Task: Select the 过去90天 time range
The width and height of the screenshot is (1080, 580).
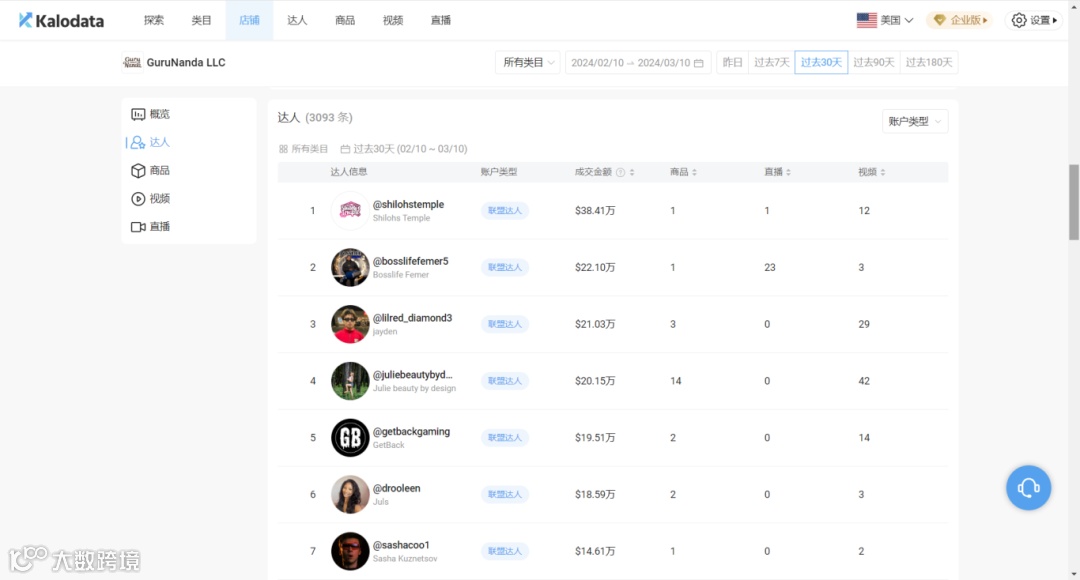Action: click(x=873, y=63)
